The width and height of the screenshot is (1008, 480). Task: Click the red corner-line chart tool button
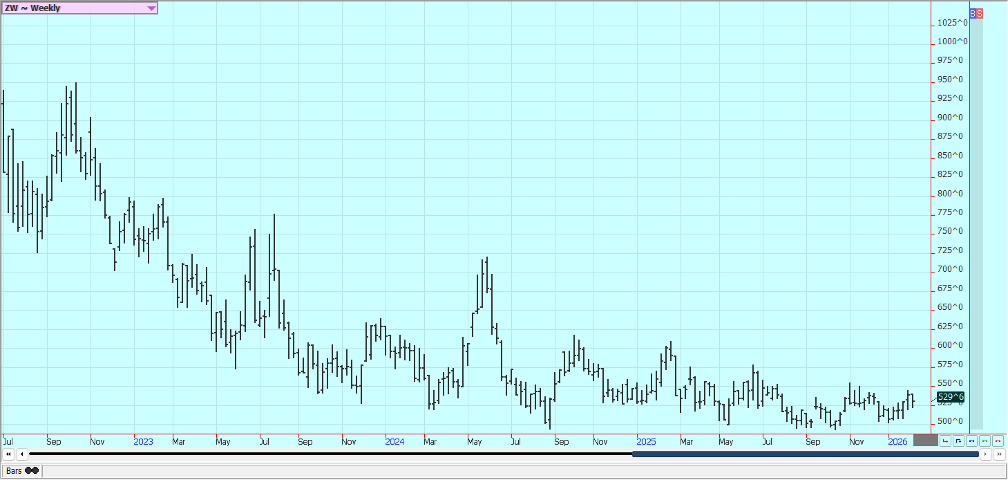coord(946,440)
